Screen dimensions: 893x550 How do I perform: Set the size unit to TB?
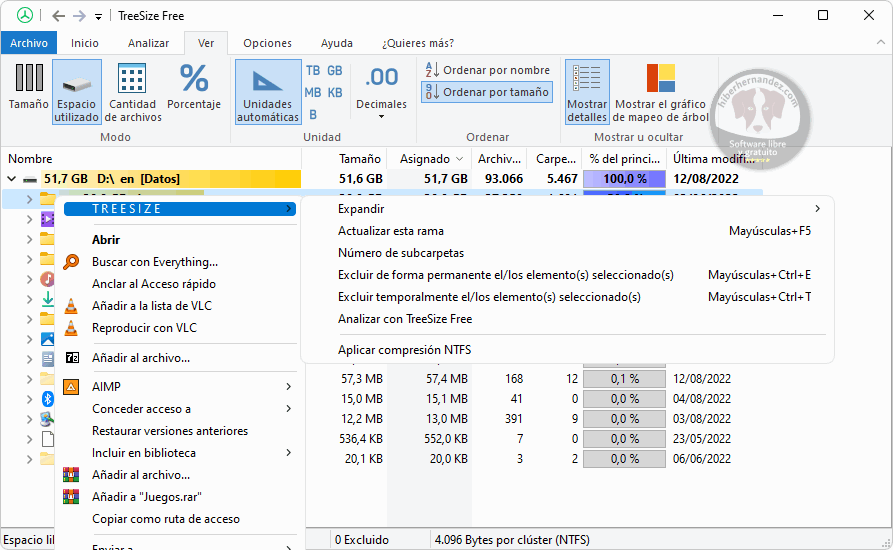click(313, 71)
